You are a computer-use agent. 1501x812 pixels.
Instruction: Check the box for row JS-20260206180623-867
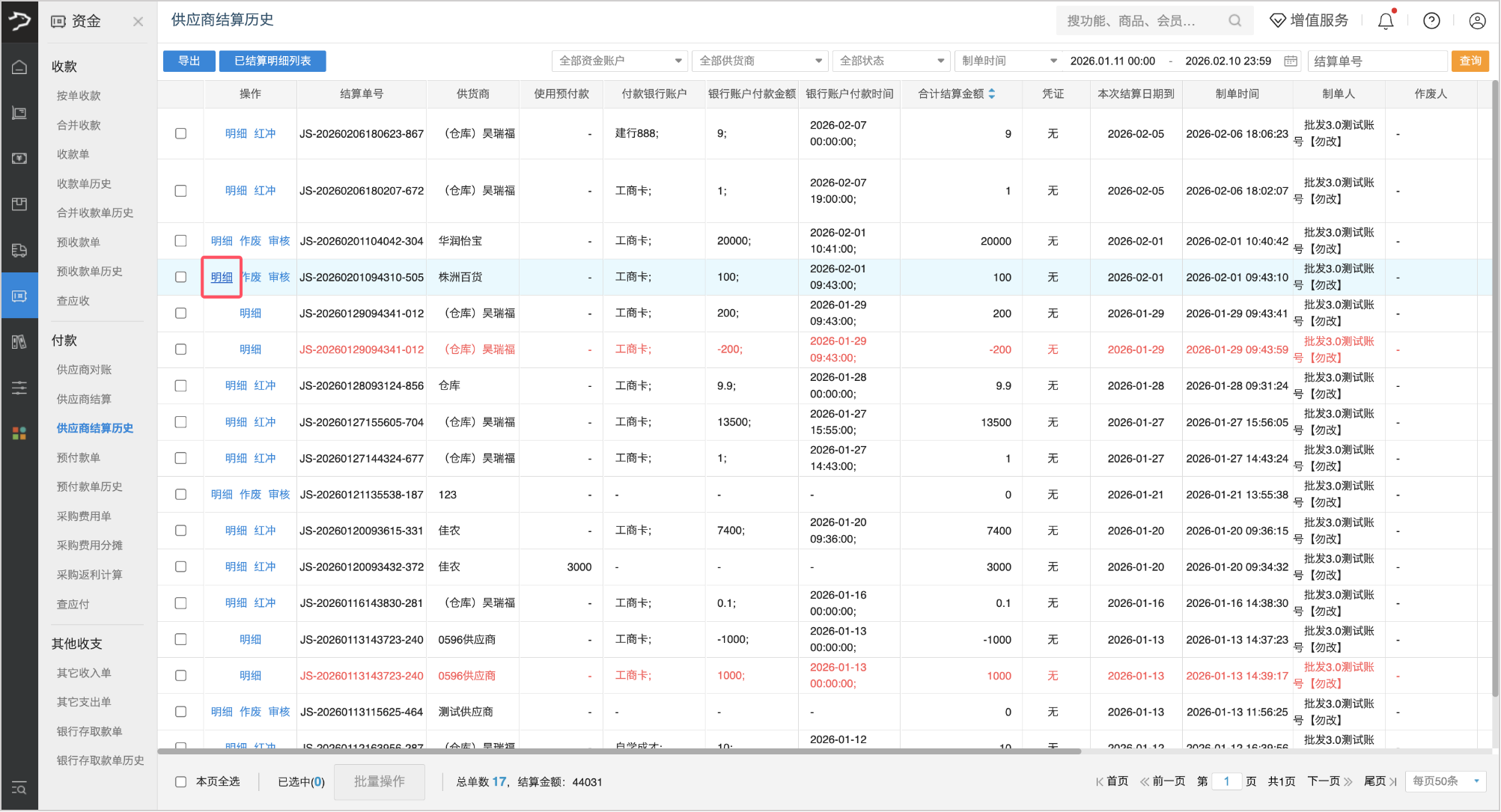pyautogui.click(x=180, y=133)
